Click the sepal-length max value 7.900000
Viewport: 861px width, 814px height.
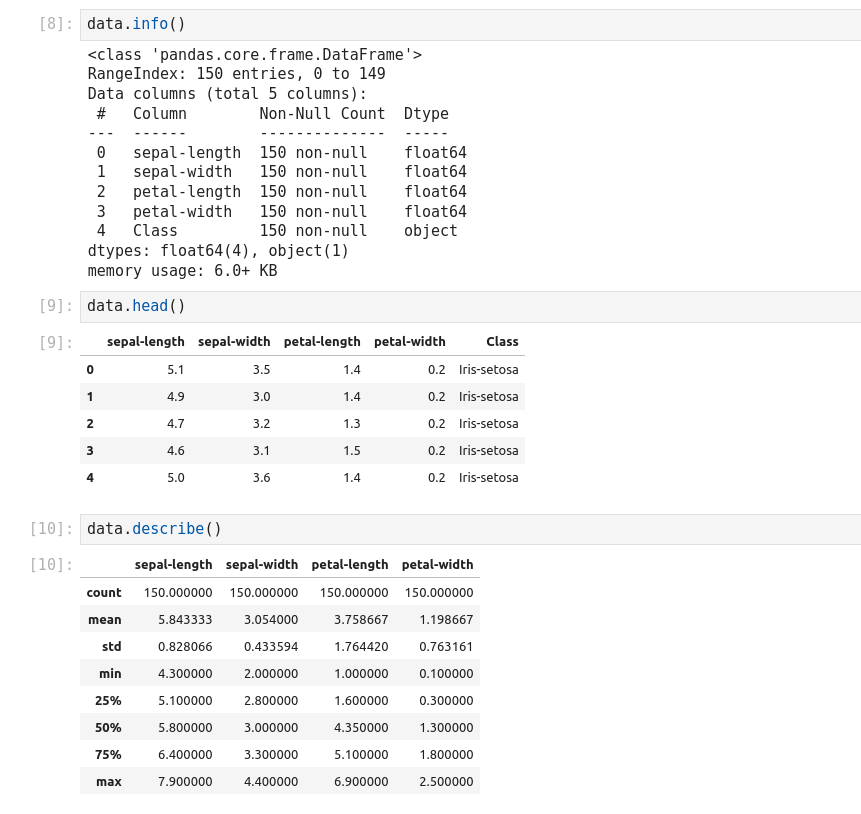[185, 782]
